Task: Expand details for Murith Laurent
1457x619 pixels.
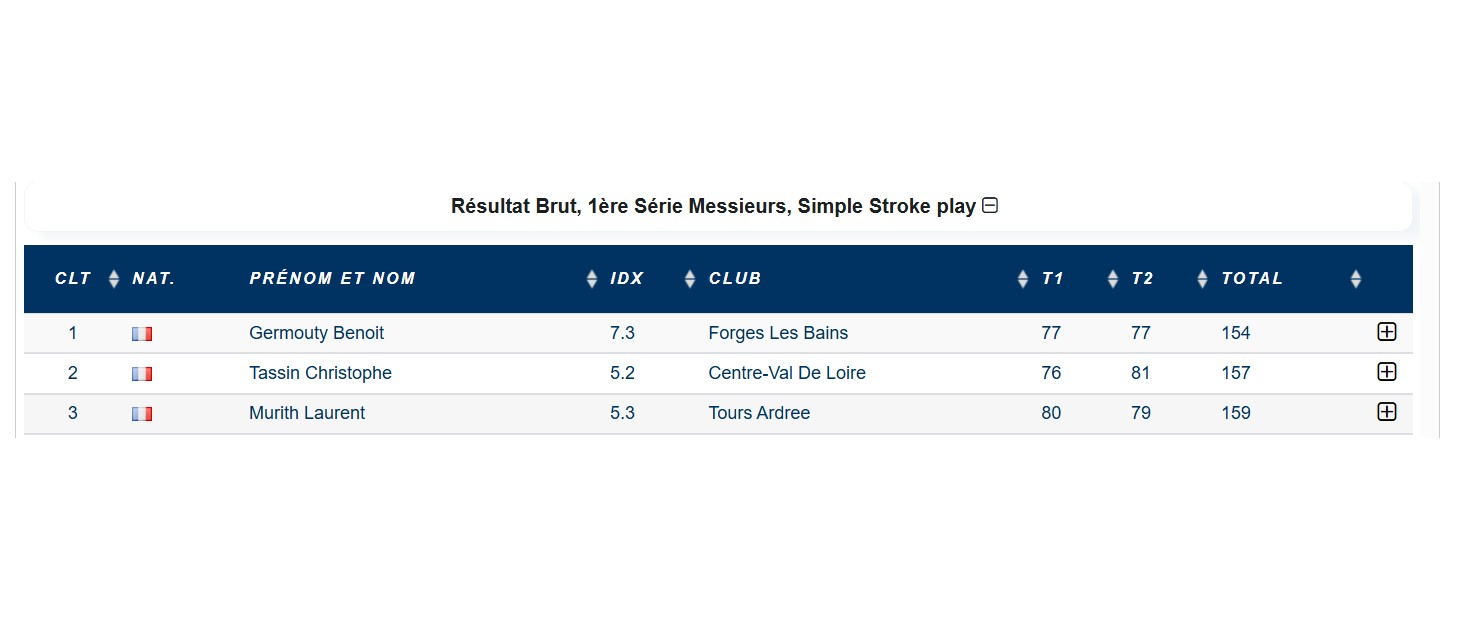Action: coord(1386,412)
